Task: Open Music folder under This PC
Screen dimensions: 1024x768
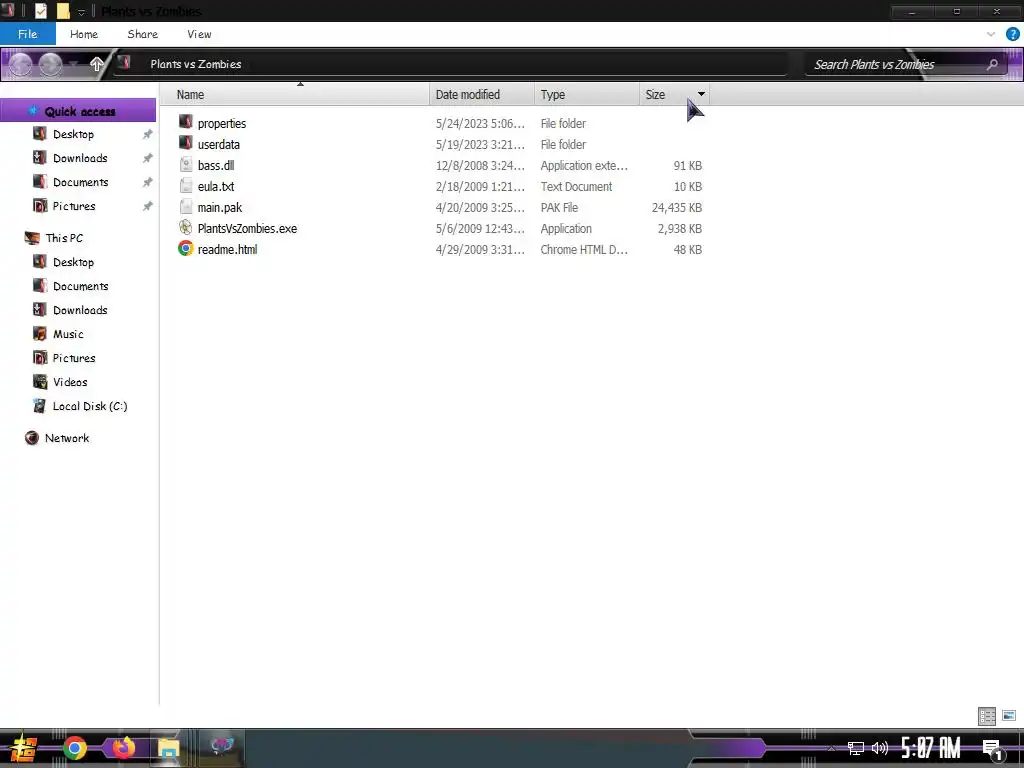Action: 68,334
